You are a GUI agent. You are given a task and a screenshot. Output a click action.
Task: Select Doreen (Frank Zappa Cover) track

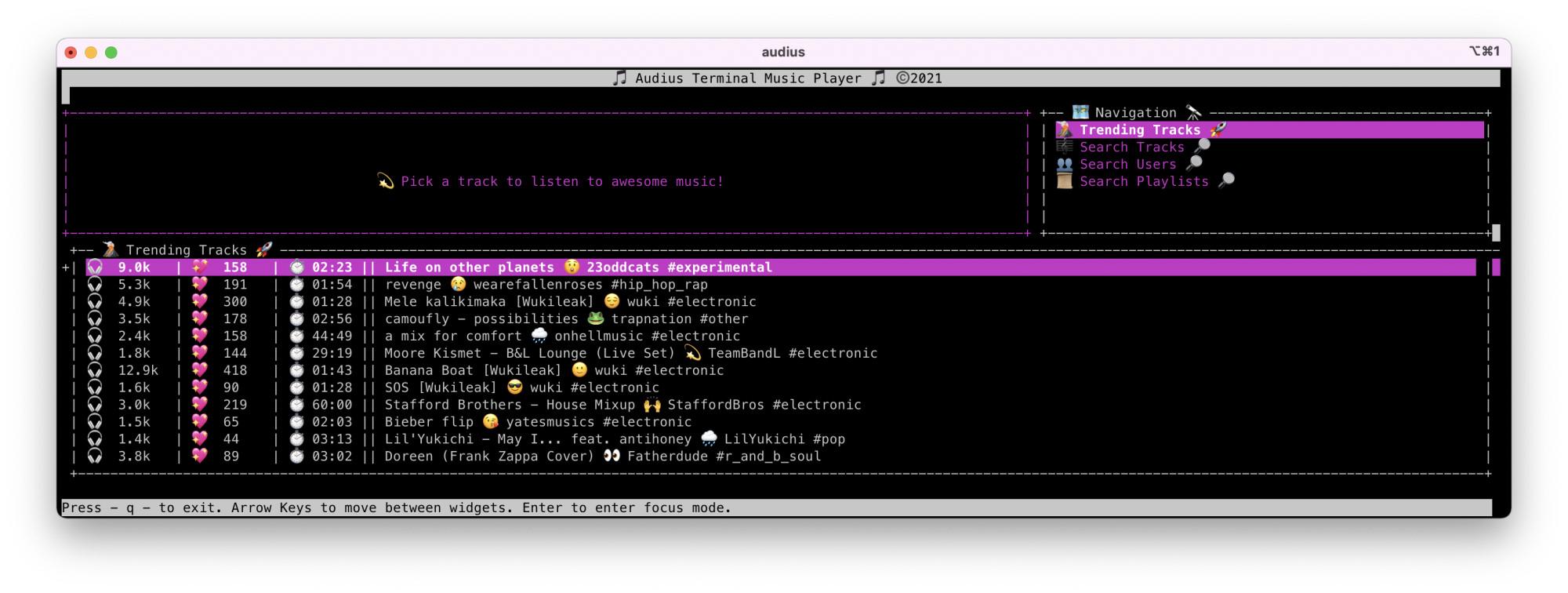tap(488, 457)
